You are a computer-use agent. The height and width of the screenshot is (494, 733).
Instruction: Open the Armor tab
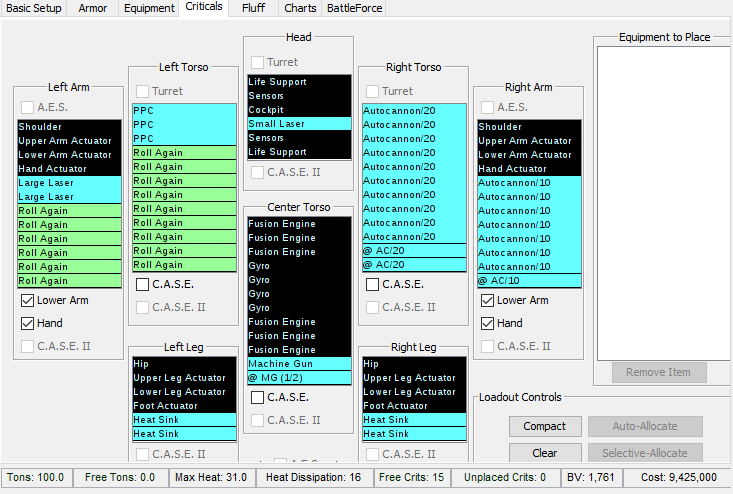93,8
